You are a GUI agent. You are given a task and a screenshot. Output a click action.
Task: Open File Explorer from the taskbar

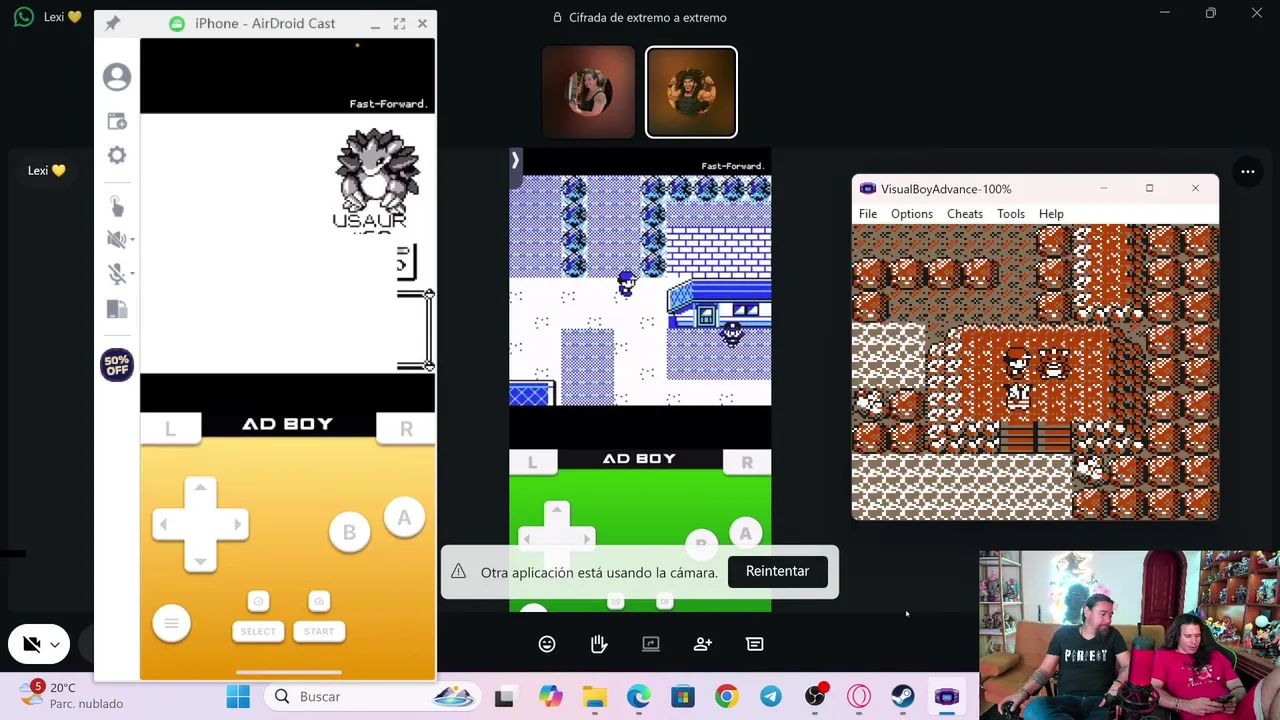tap(595, 697)
